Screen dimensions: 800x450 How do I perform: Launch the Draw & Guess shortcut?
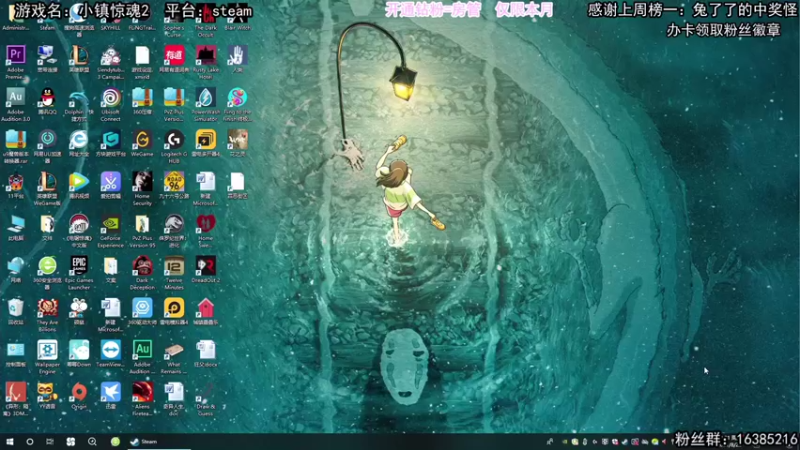[x=206, y=392]
